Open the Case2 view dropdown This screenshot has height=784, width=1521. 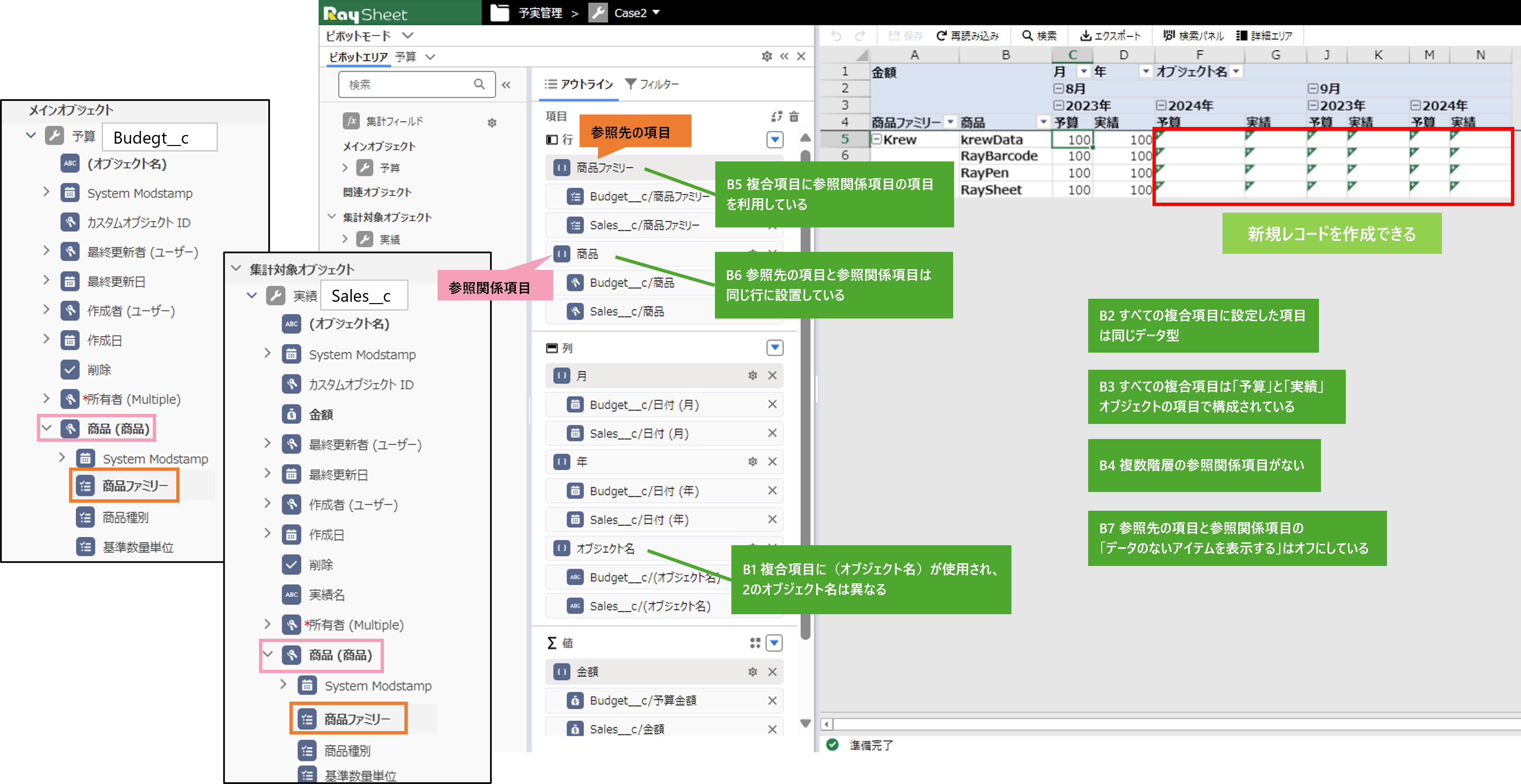(x=656, y=12)
